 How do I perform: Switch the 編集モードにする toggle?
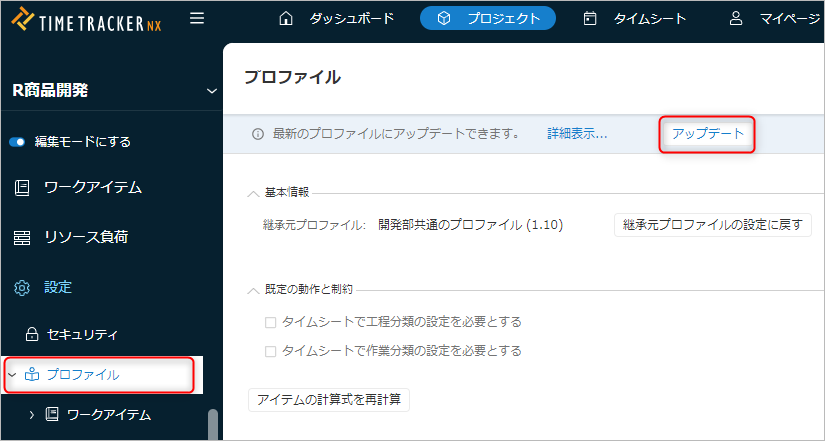pos(17,142)
